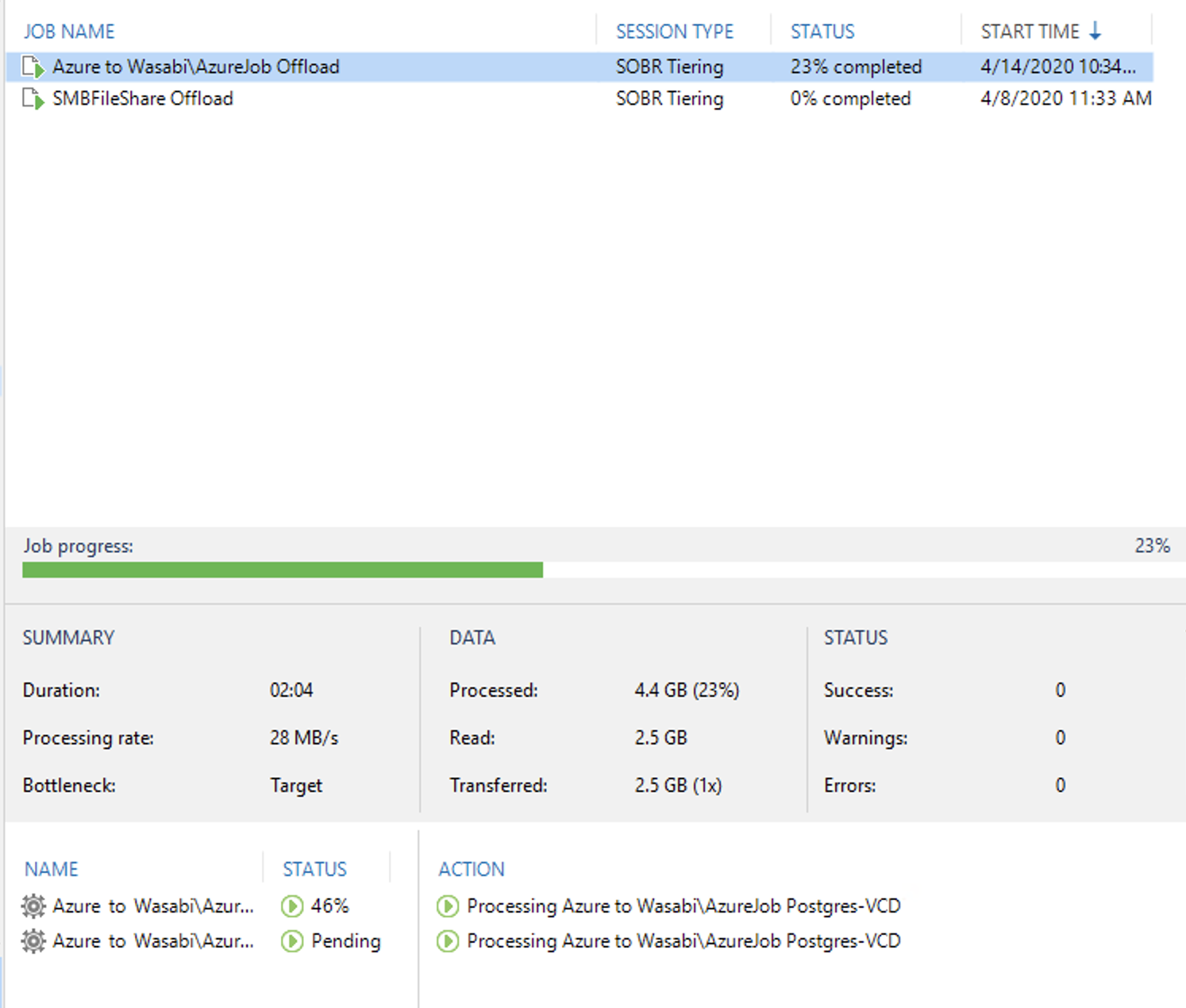
Task: Select the Azure to Wasabi\AzureJob Offload row
Action: coord(580,67)
